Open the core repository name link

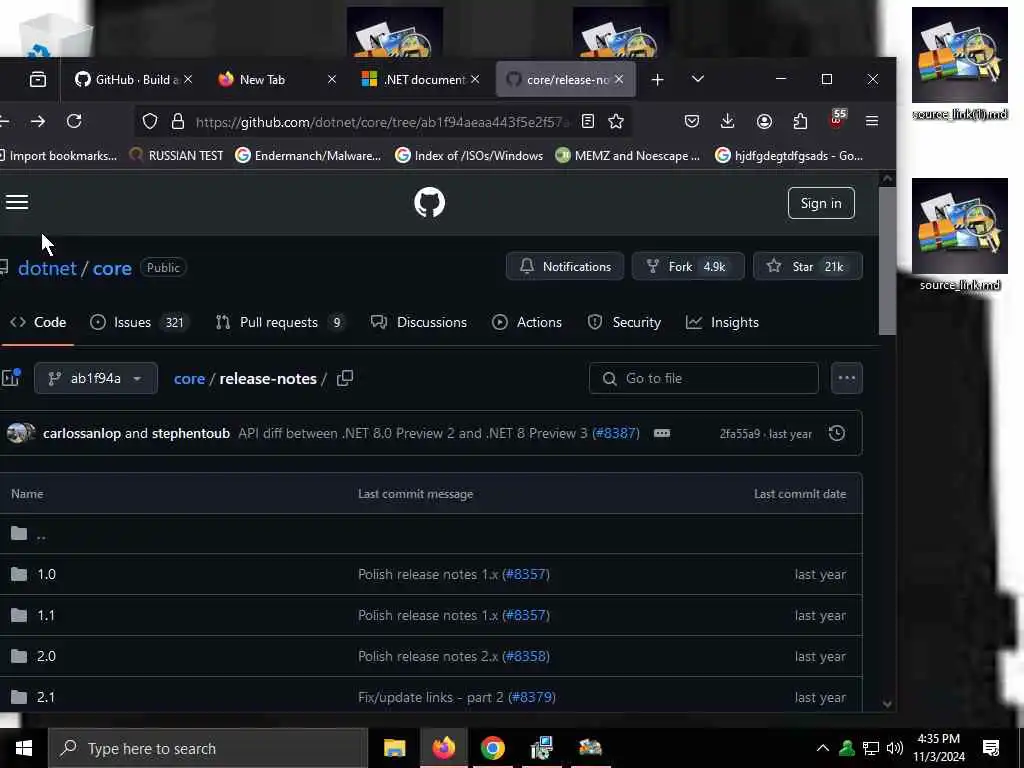coord(112,268)
